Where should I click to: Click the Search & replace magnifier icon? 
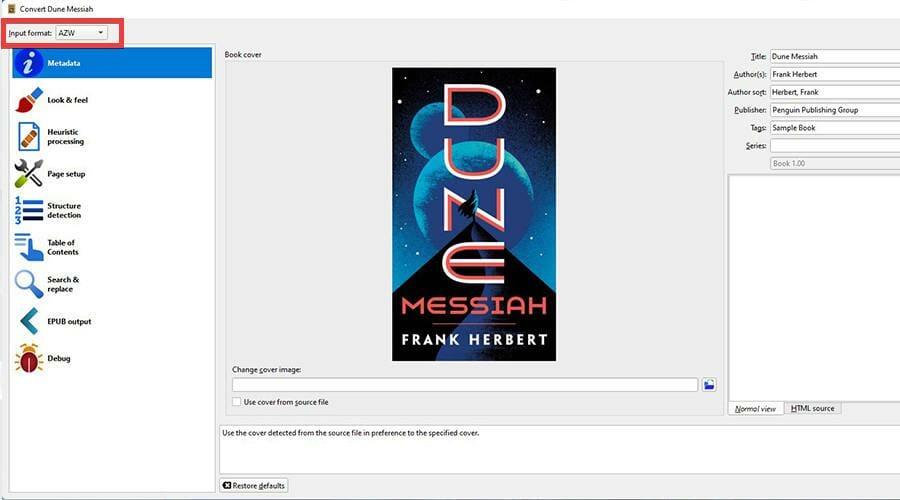click(29, 284)
